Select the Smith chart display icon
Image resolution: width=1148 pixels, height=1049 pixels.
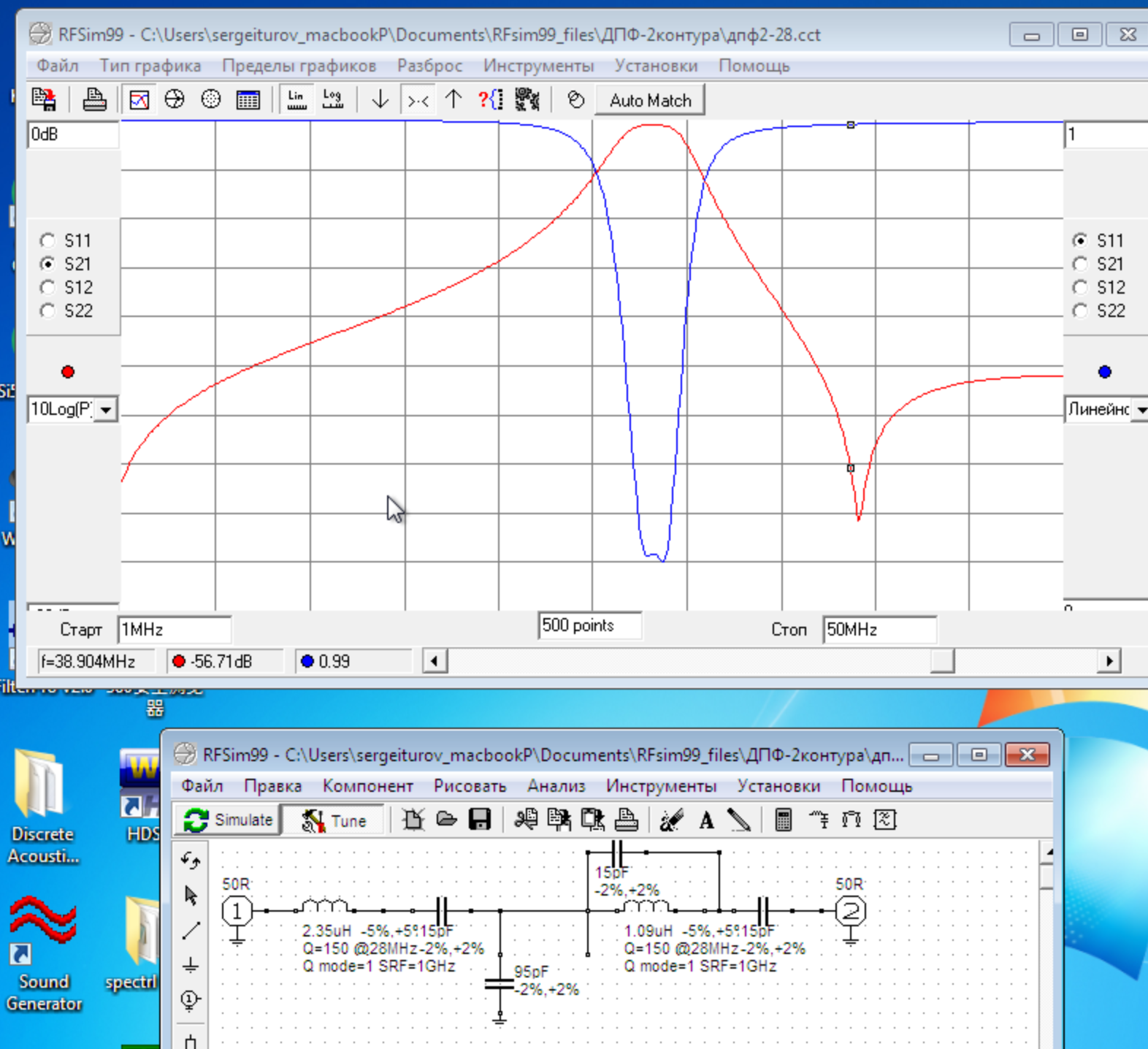tap(175, 99)
